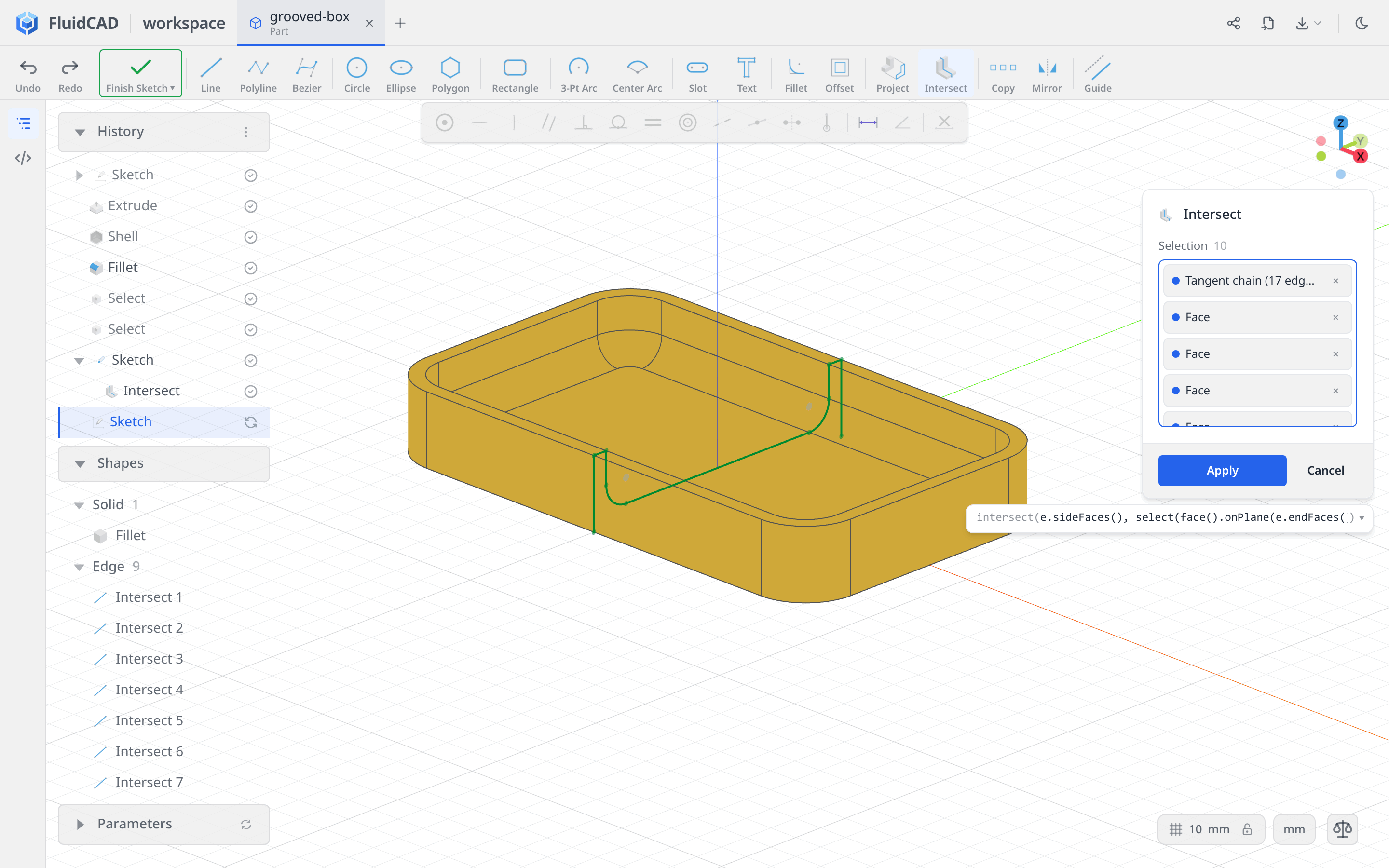
Task: Open the share icon in header
Action: tap(1233, 23)
